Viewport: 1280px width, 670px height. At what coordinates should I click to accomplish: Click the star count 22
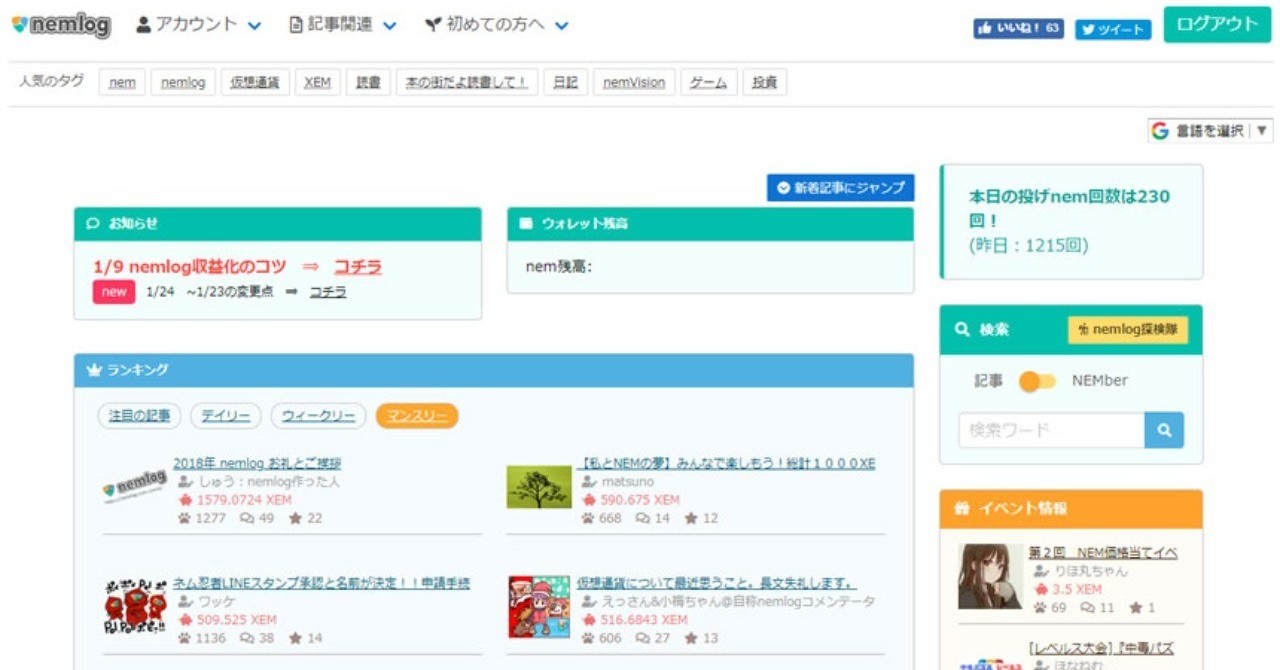pos(305,518)
